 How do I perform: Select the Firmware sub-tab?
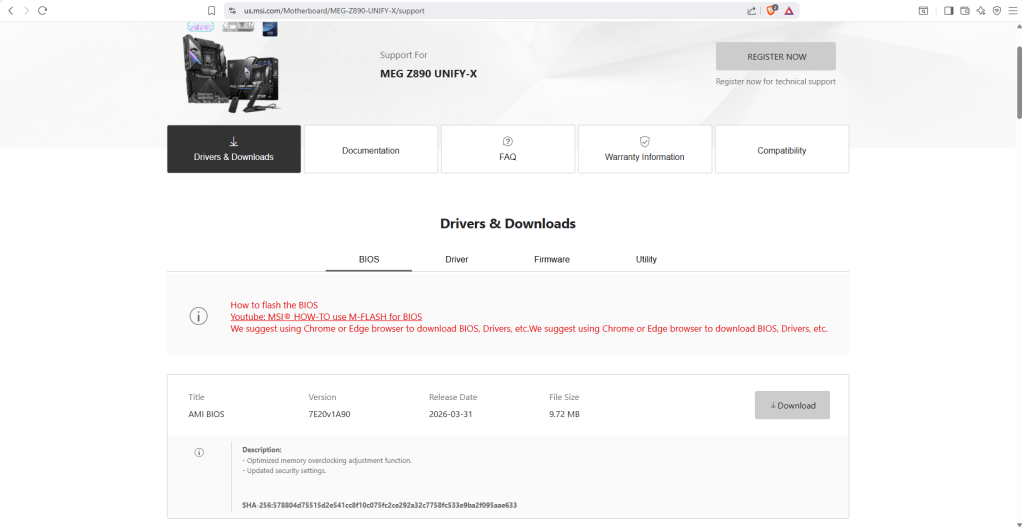pos(552,259)
